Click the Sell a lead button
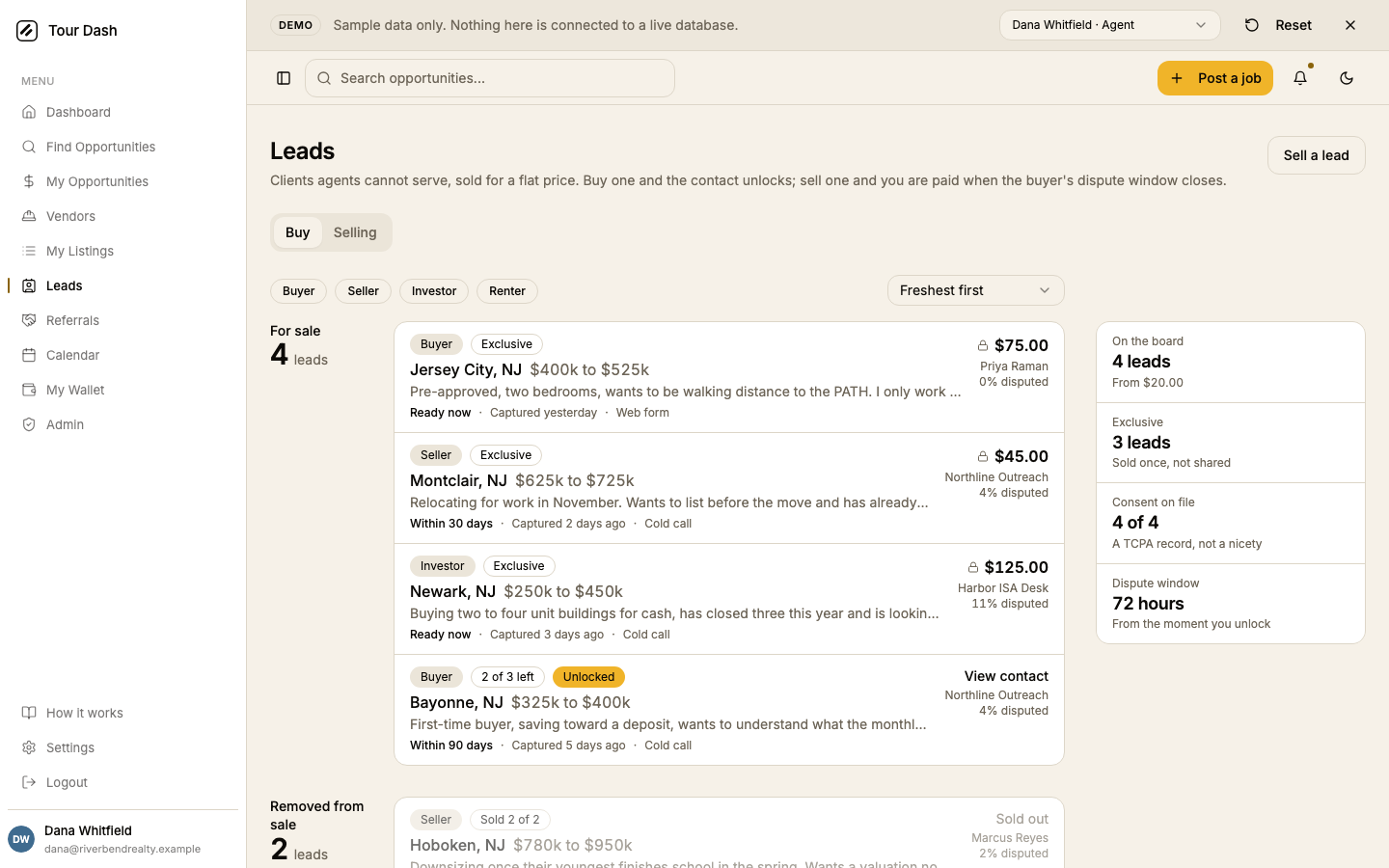Image resolution: width=1389 pixels, height=868 pixels. tap(1317, 155)
